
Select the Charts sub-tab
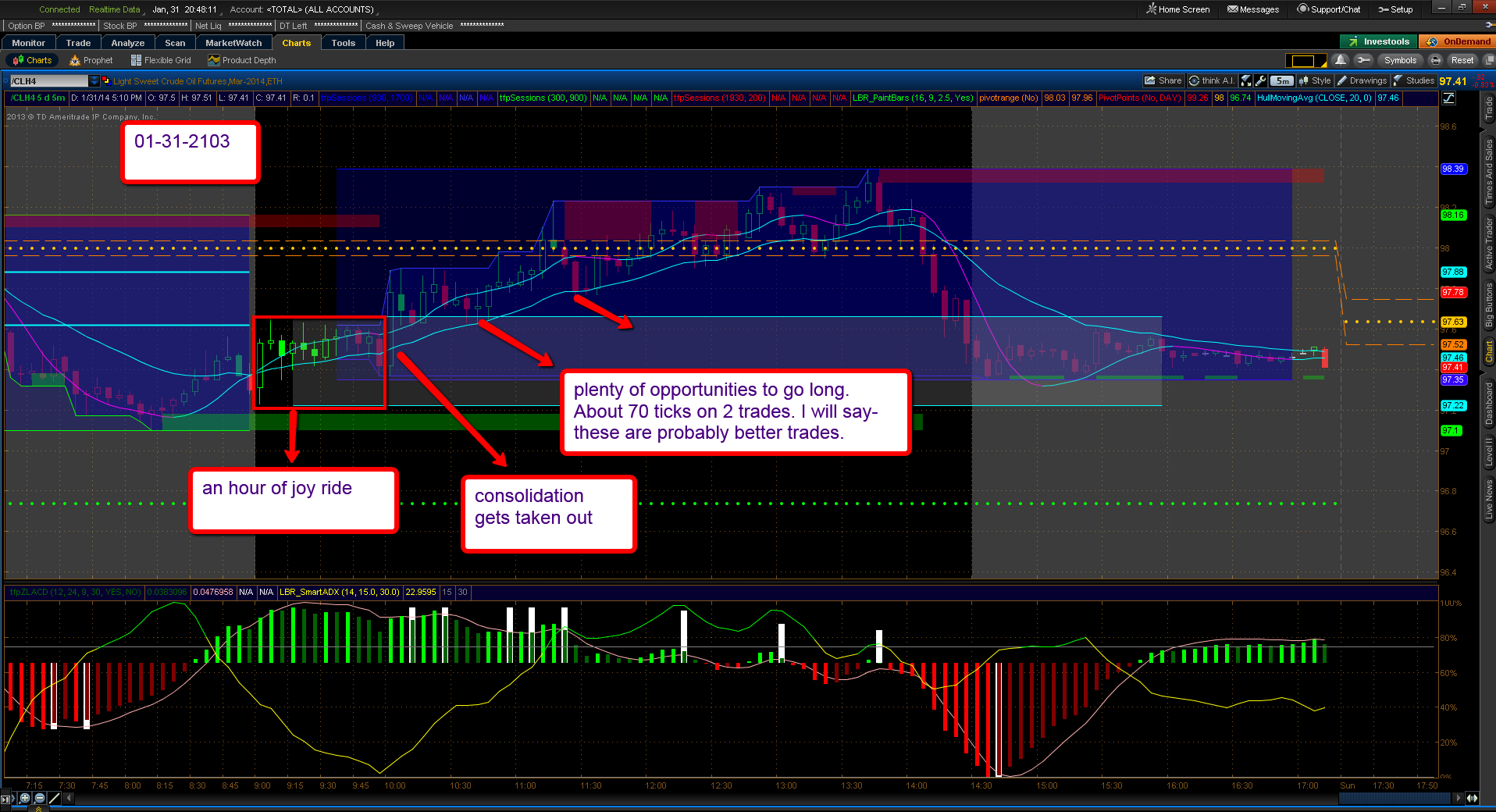[33, 60]
